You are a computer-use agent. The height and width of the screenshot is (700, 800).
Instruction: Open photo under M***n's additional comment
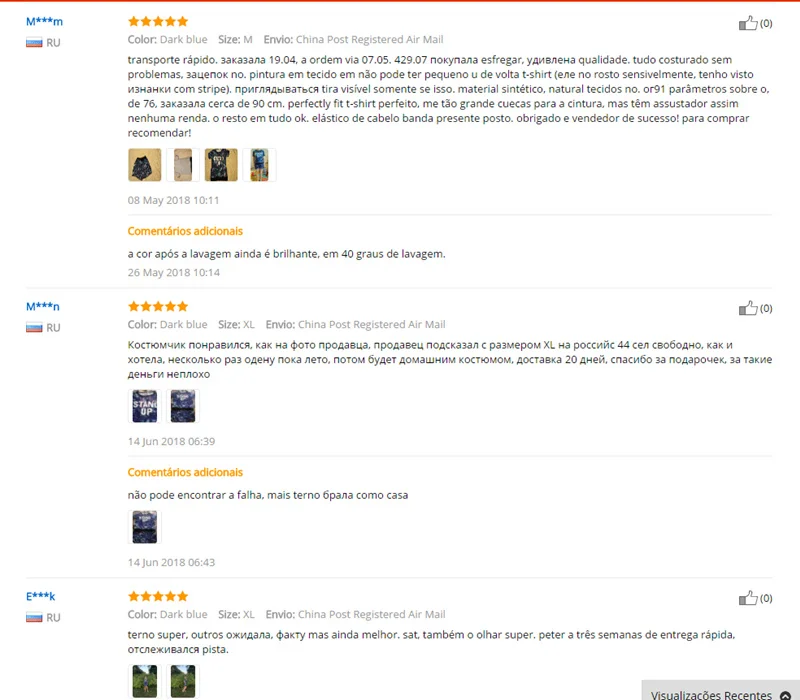(x=145, y=527)
